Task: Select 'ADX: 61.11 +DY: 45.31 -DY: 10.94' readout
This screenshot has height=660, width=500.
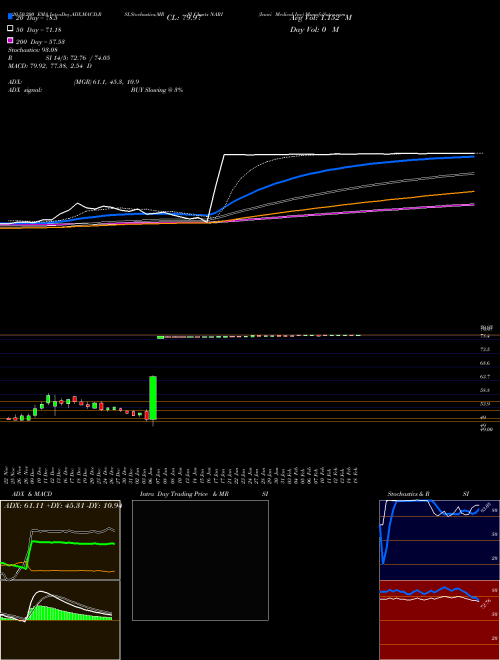Action: pyautogui.click(x=63, y=505)
